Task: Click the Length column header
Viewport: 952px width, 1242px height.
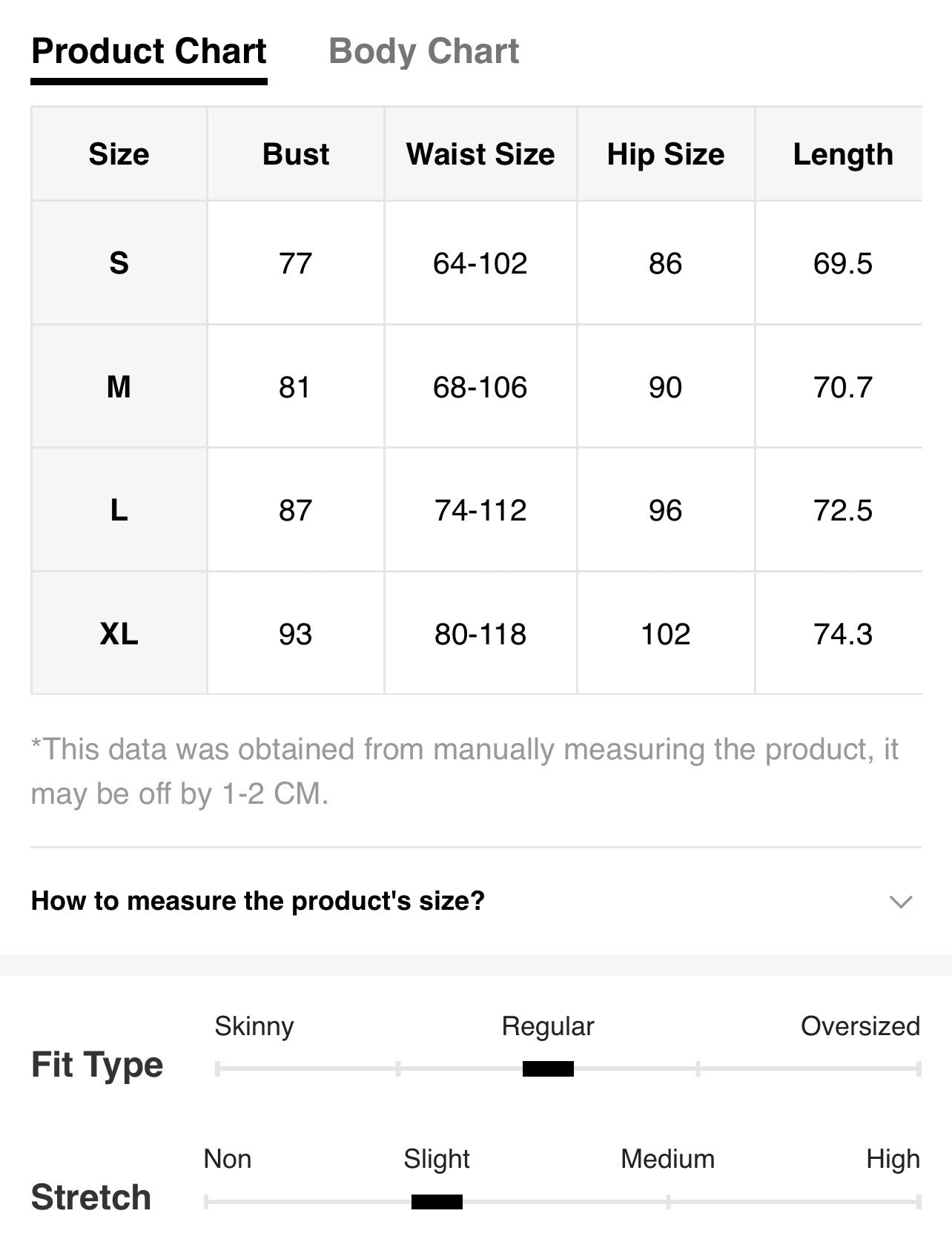Action: (843, 154)
